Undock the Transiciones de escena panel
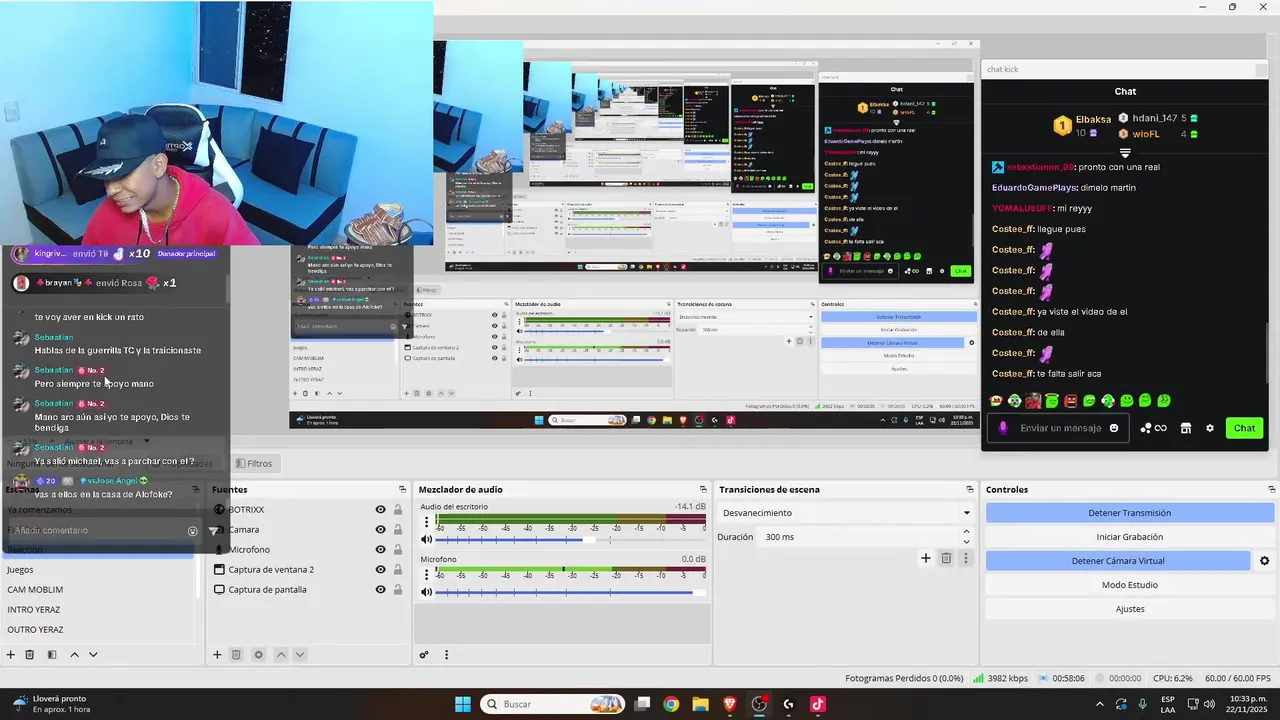 969,490
